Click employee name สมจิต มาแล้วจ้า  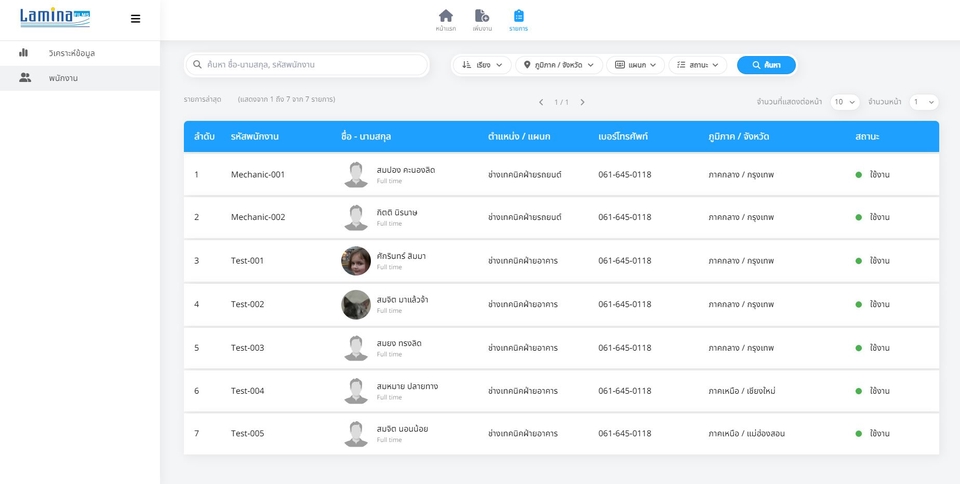[x=402, y=300]
